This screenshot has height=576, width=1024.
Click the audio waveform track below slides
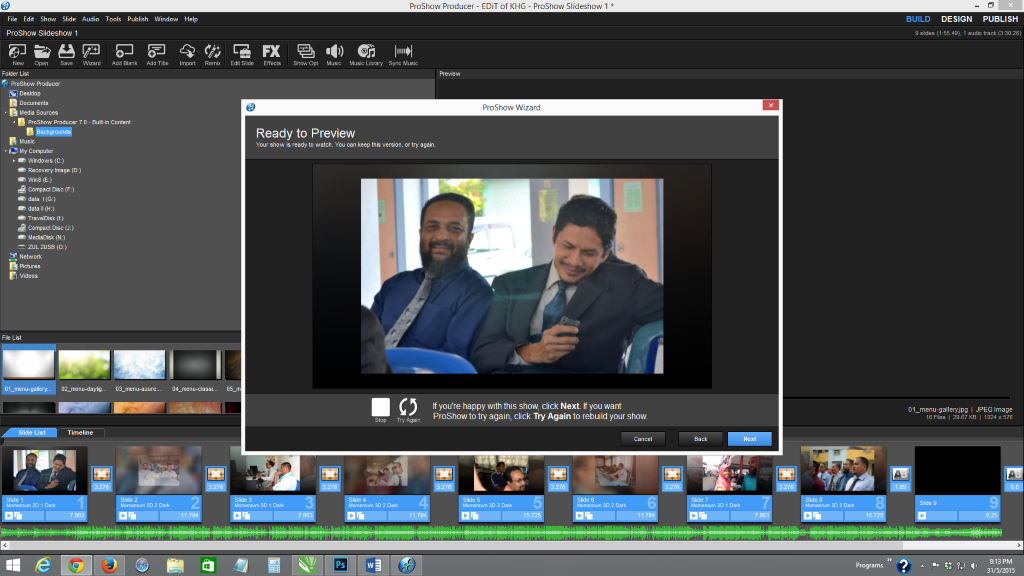coord(502,532)
